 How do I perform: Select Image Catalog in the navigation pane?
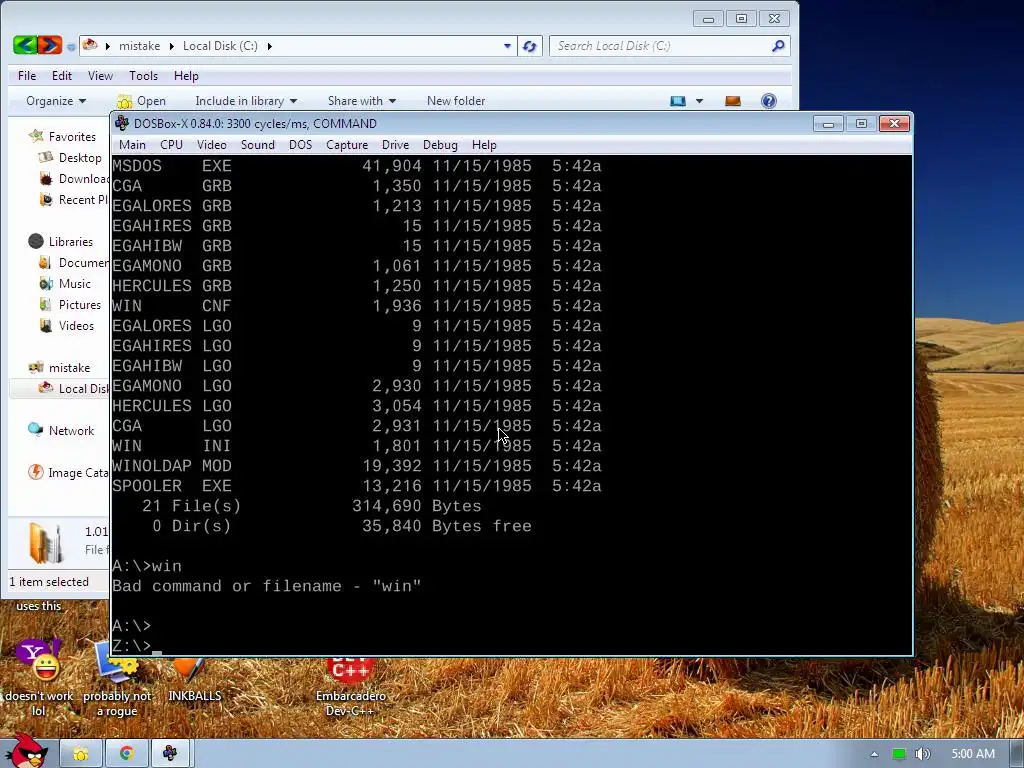[69, 473]
